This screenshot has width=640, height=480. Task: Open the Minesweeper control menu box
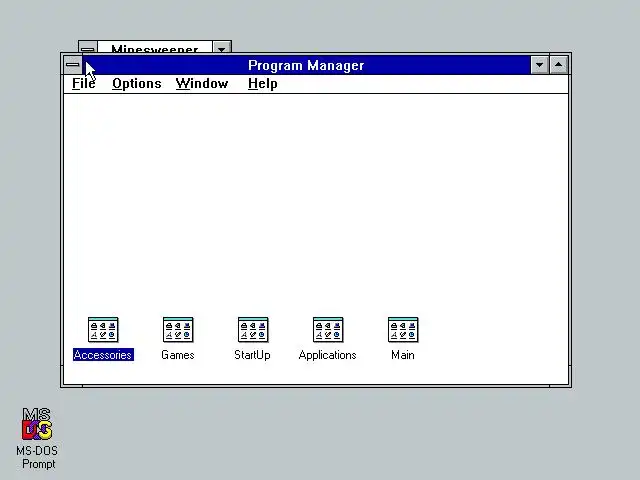[88, 48]
